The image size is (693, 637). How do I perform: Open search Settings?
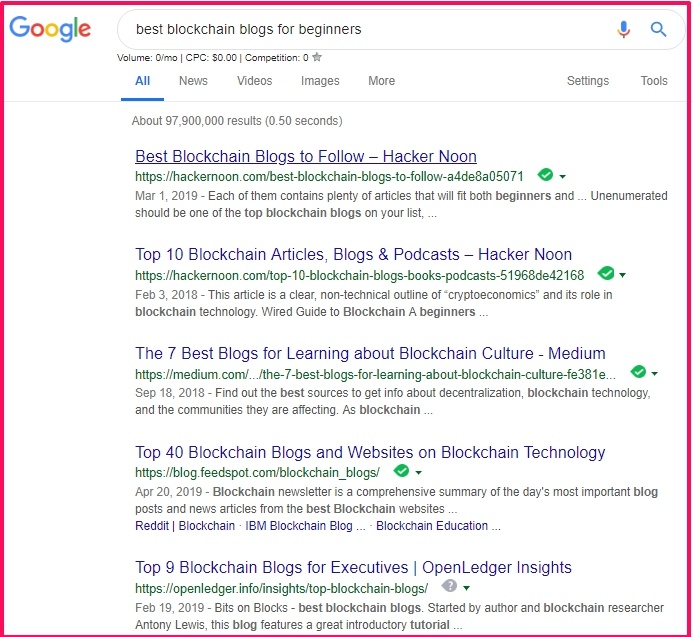point(588,81)
